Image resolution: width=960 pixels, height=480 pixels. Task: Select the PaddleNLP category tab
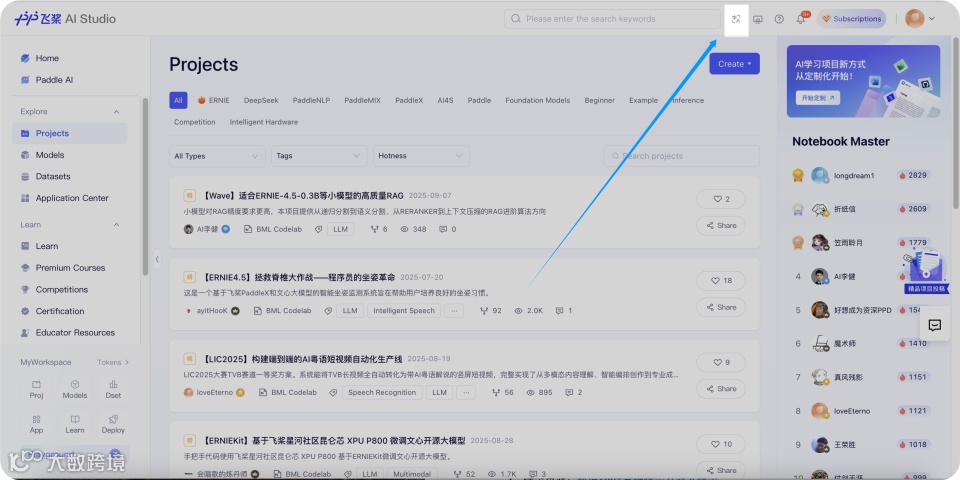pos(311,100)
